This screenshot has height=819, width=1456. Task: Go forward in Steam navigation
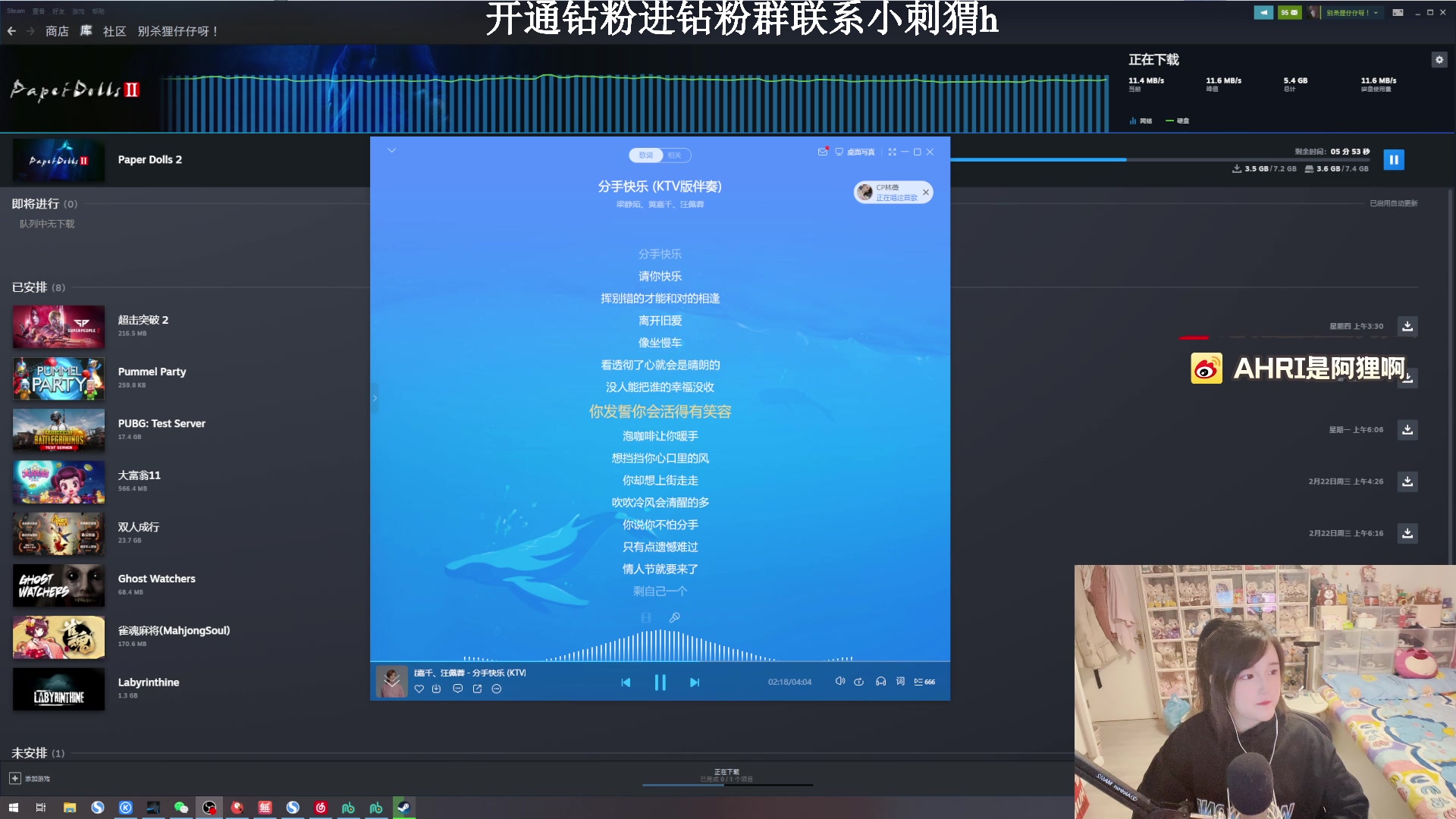click(x=30, y=31)
